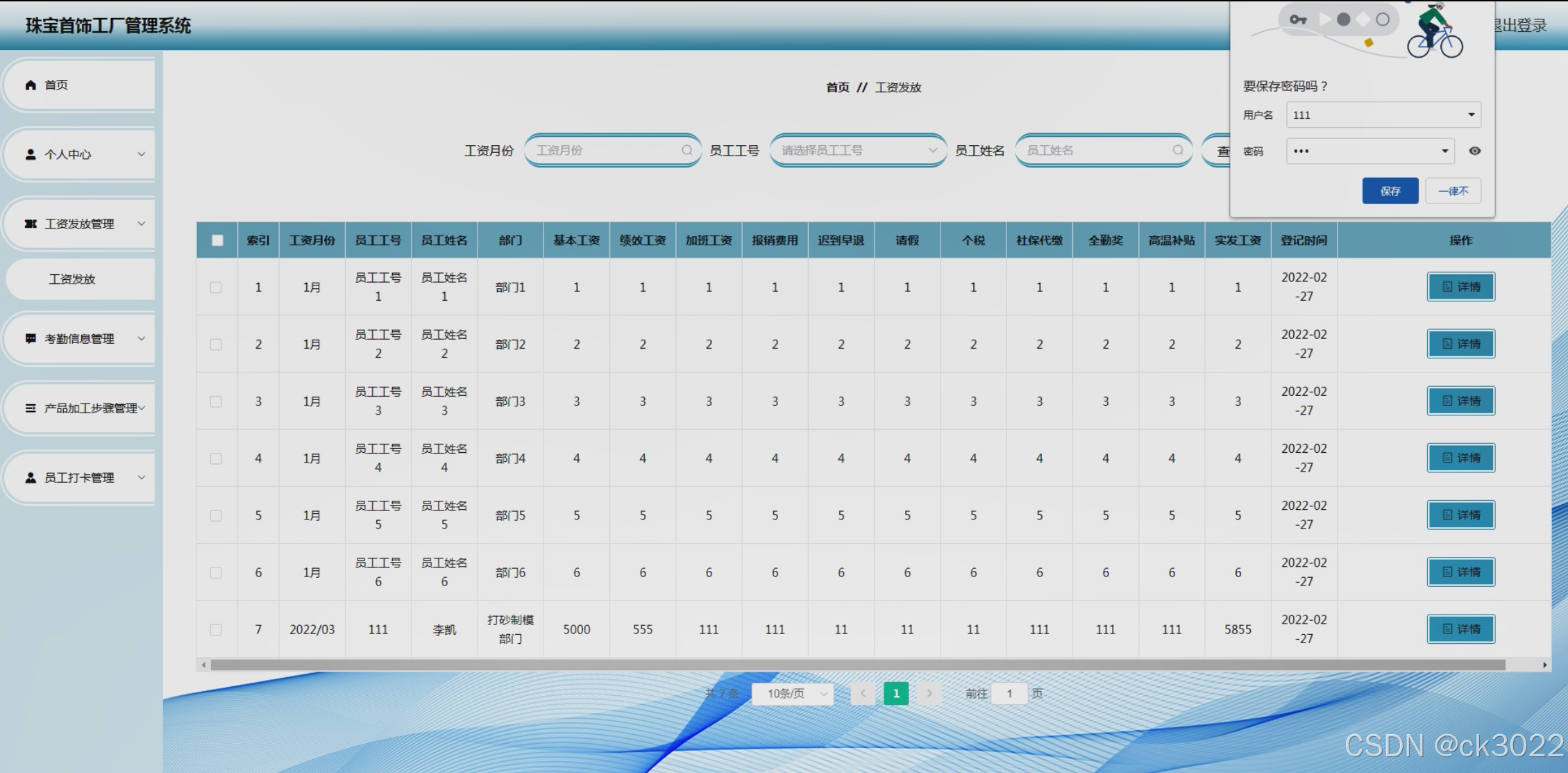Click the list icon beside 产品加工步骤管理
The image size is (1568, 773).
(31, 408)
